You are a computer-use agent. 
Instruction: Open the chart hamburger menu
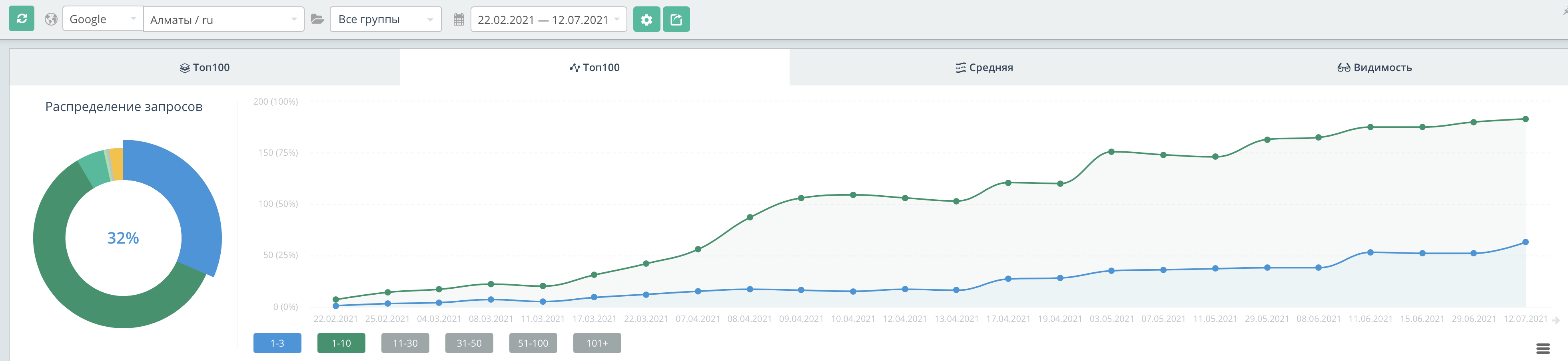[x=1542, y=348]
